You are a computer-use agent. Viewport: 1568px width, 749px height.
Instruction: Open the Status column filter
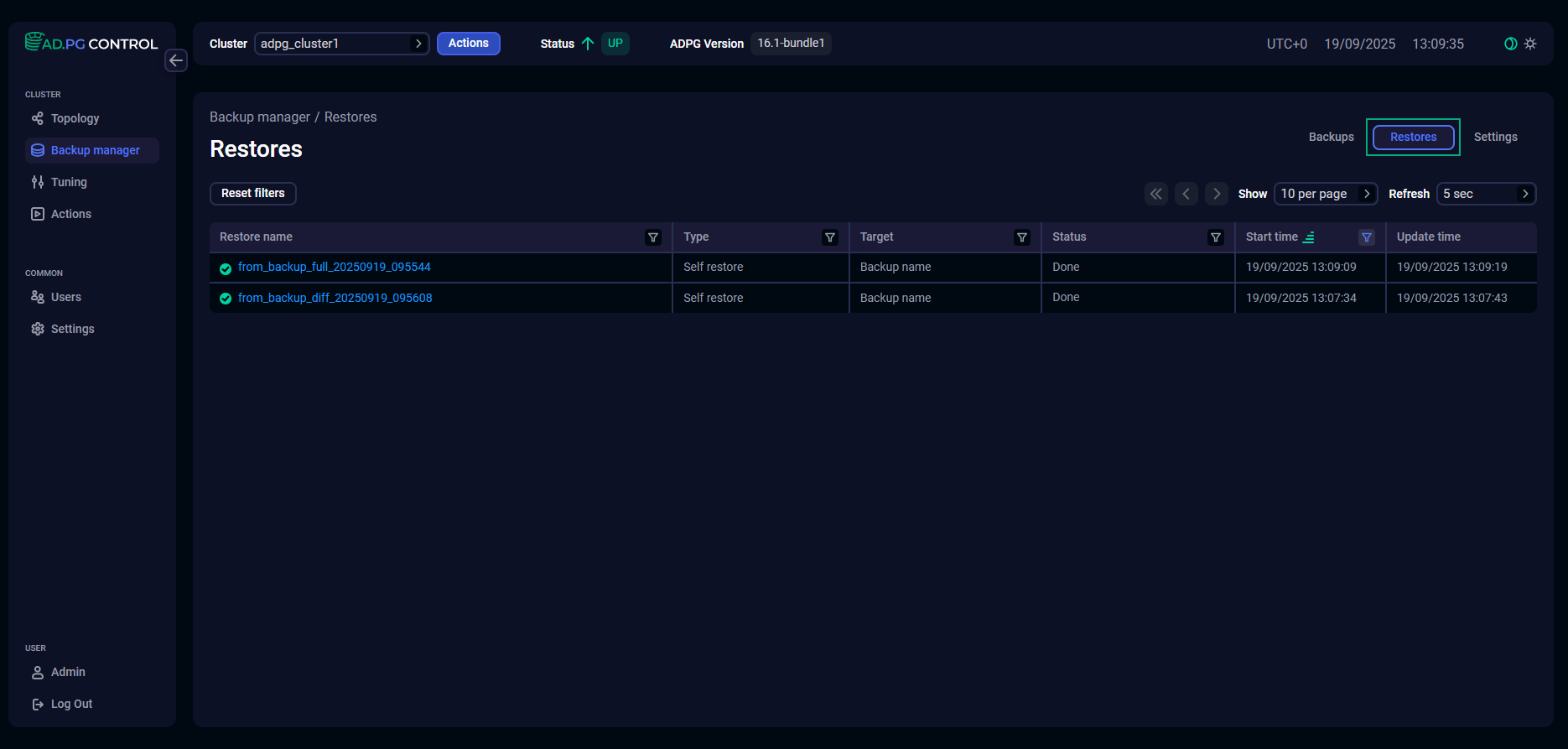(1216, 237)
